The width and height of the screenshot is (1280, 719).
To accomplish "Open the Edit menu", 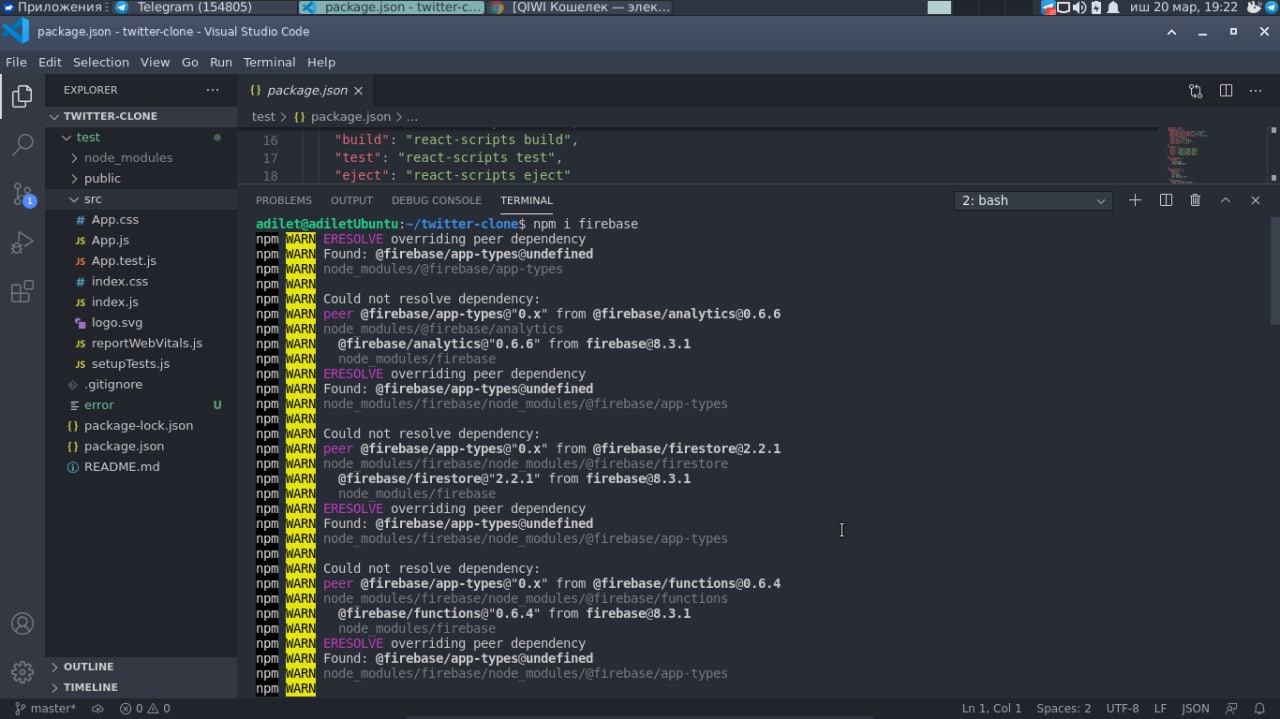I will (50, 62).
